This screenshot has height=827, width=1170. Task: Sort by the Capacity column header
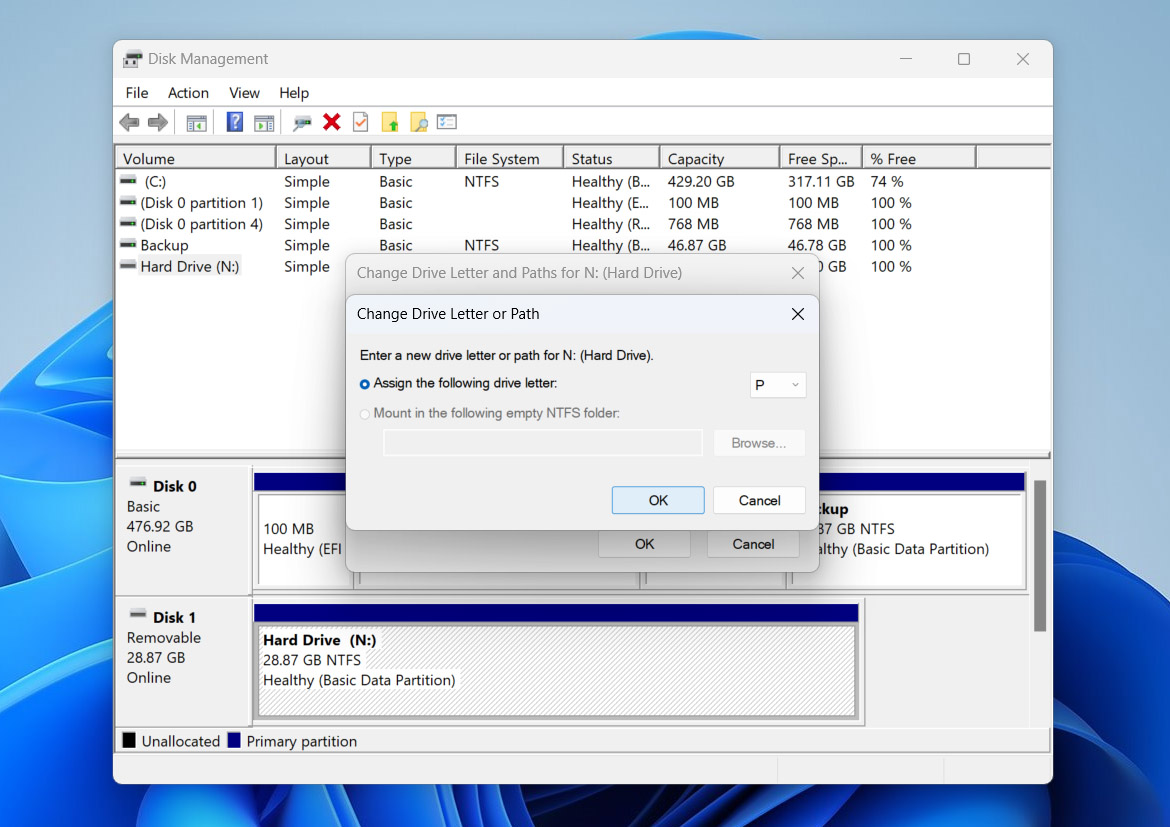(720, 158)
